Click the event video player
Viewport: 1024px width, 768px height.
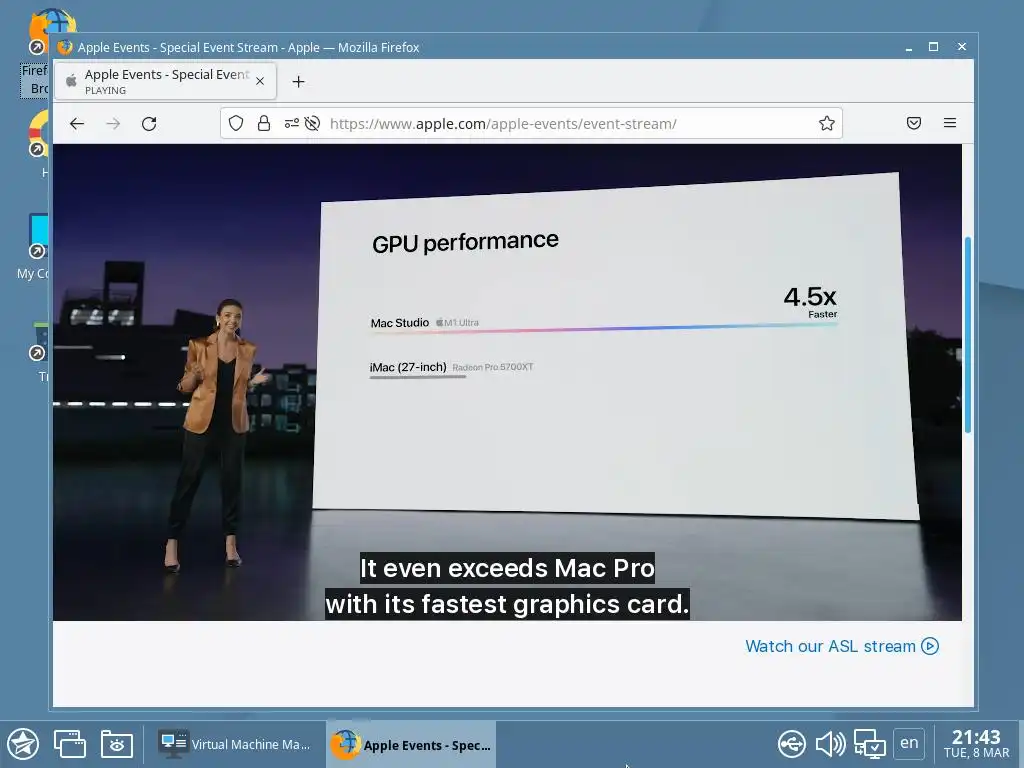point(507,382)
